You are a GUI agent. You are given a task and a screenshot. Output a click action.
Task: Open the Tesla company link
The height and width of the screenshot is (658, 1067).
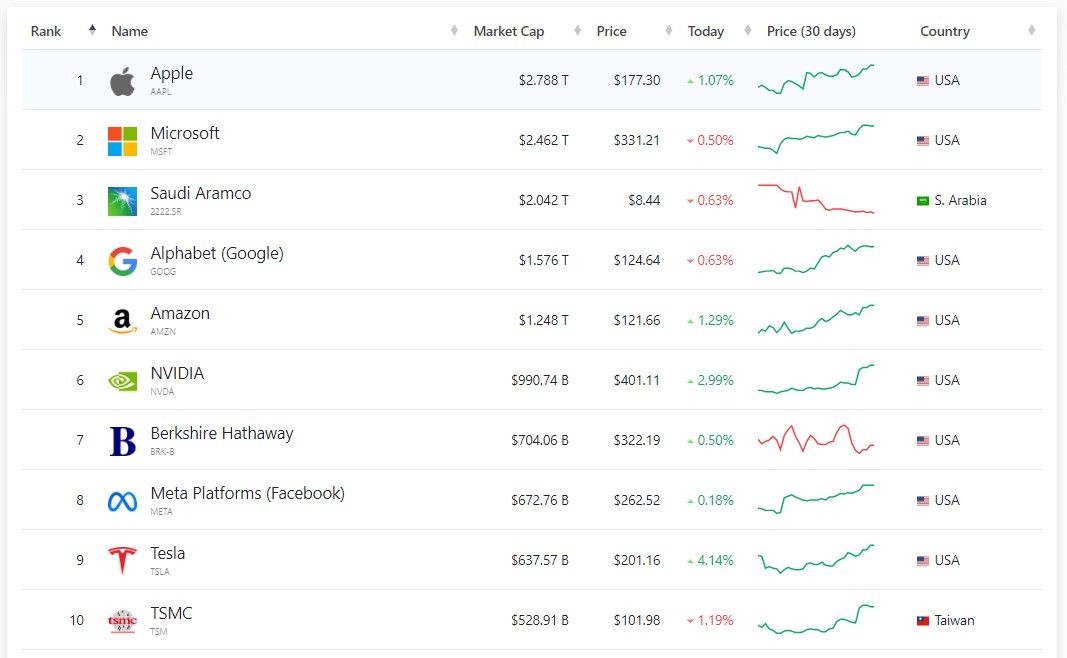[167, 553]
